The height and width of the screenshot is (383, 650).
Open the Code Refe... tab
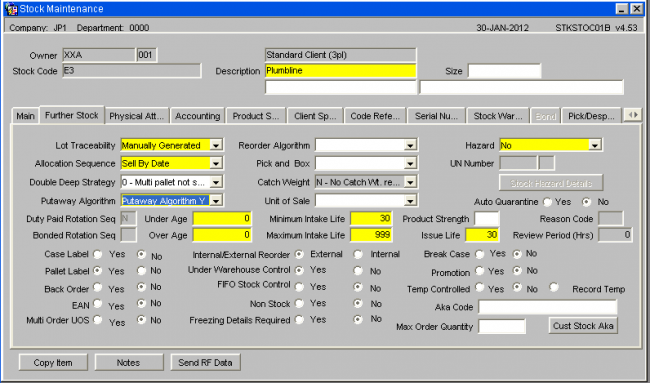(375, 116)
